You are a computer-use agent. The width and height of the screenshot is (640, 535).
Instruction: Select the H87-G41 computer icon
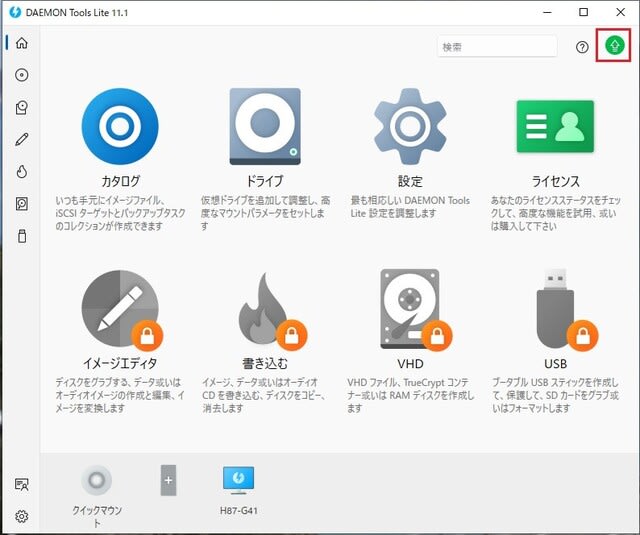coord(238,480)
